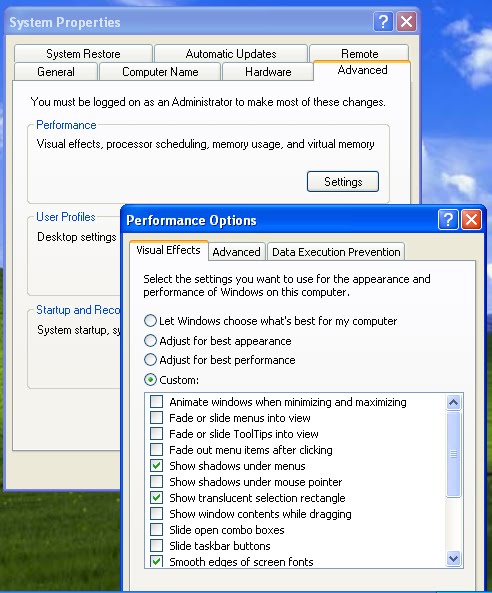
Task: Check Fade or slide menus into view
Action: coord(156,418)
